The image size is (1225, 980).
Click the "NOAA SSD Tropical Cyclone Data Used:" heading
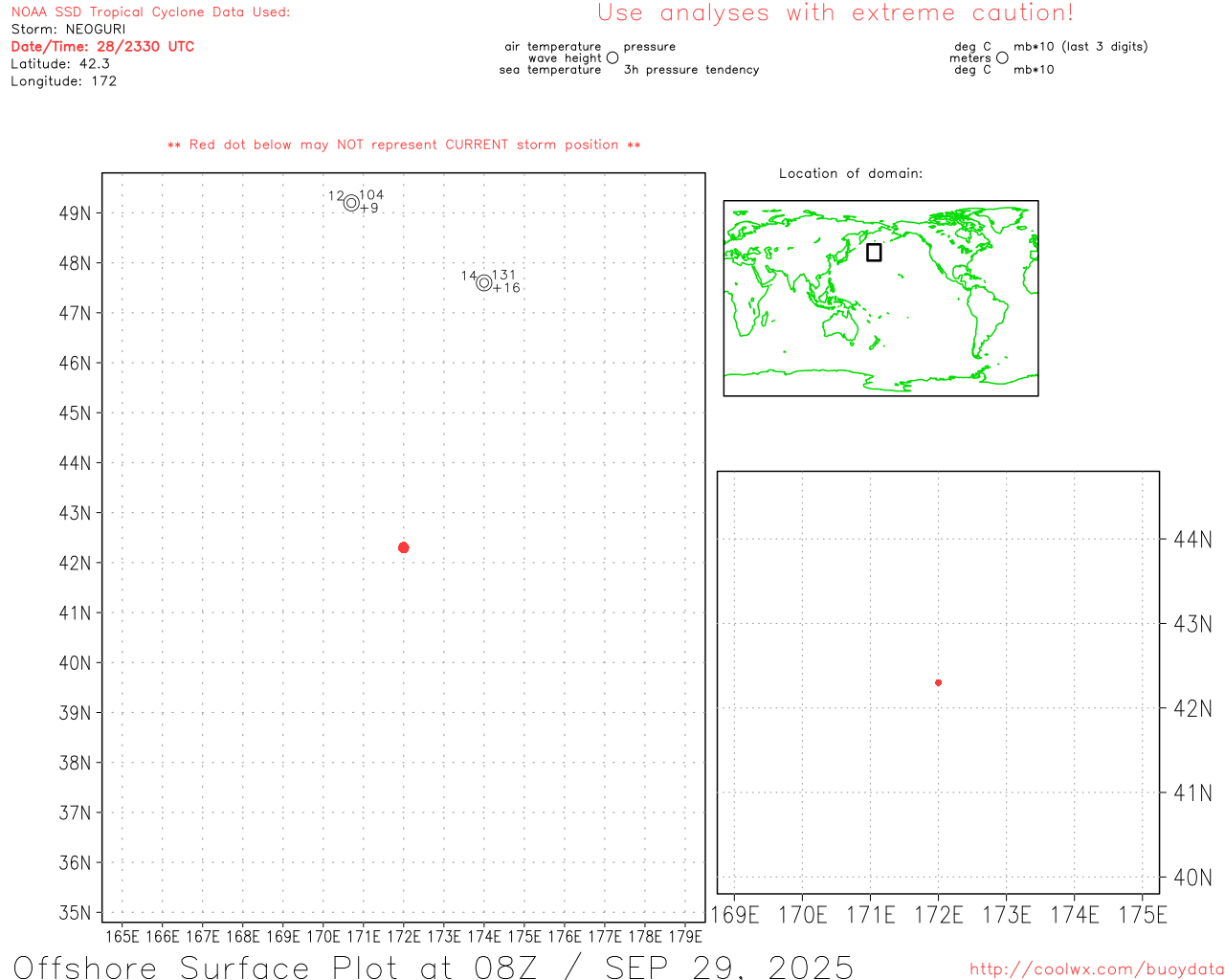coord(150,12)
